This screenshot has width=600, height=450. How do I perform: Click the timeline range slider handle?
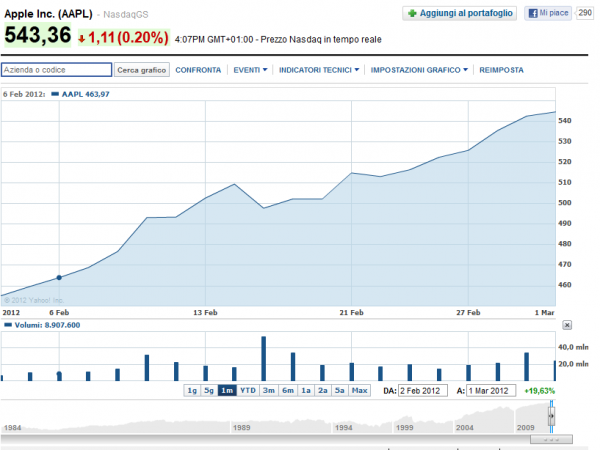tap(550, 415)
